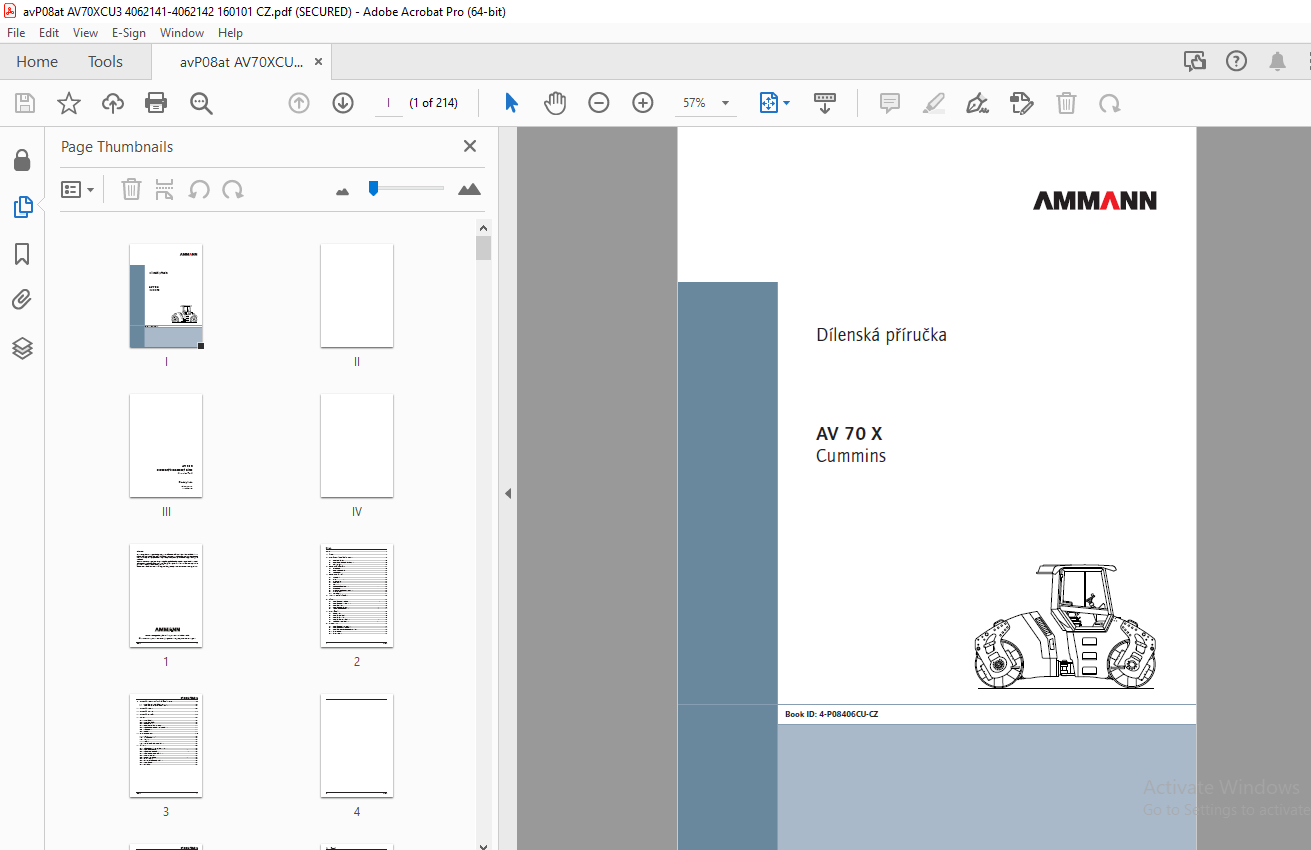The width and height of the screenshot is (1311, 850).
Task: Select the page I cover thumbnail
Action: click(166, 296)
